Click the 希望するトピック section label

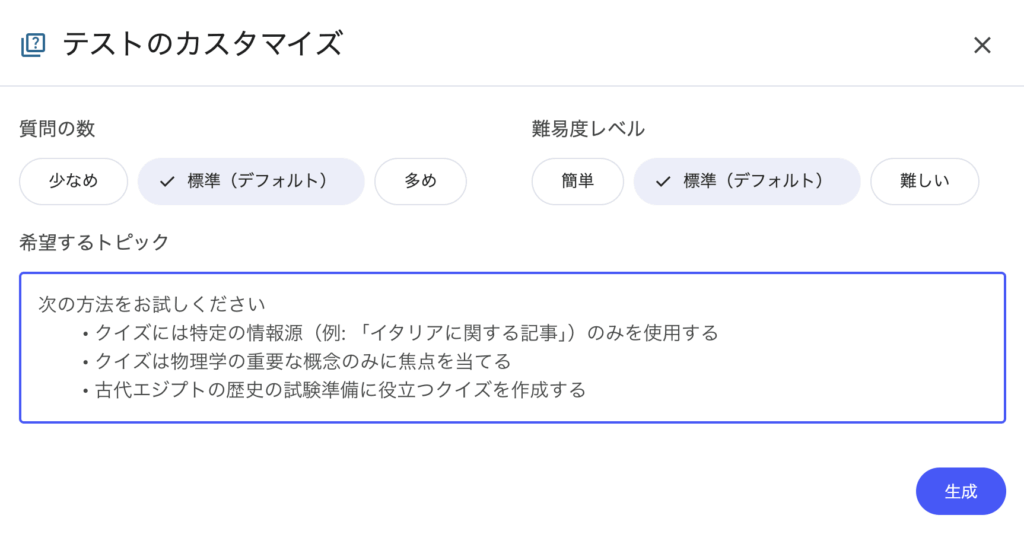94,241
